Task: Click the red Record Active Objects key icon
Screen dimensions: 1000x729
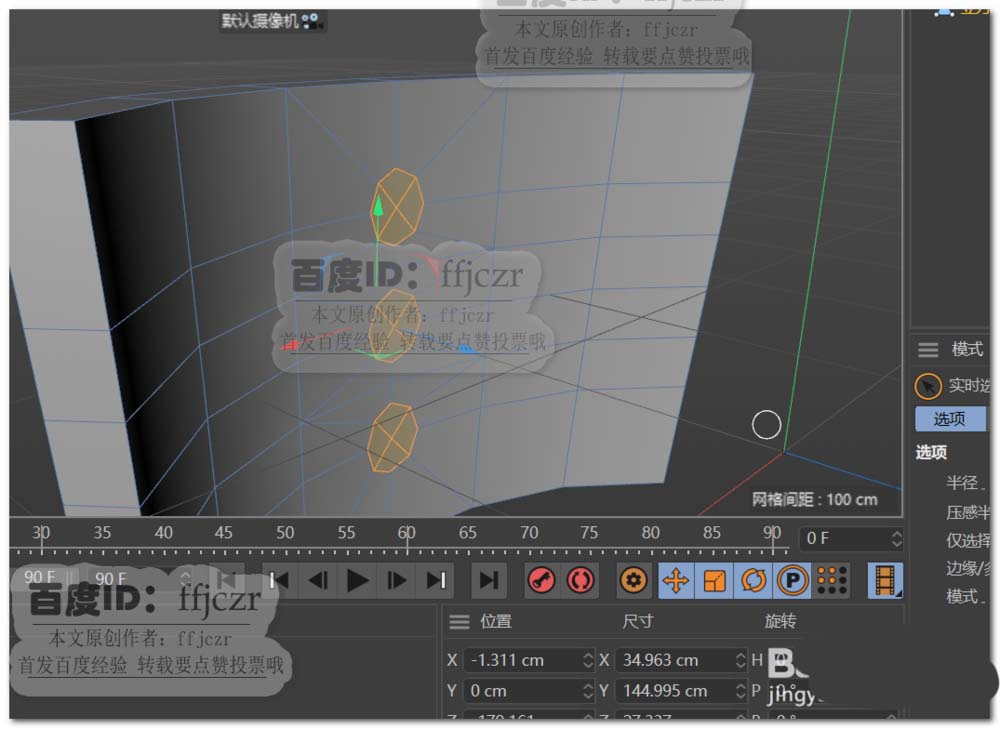Action: coord(541,580)
